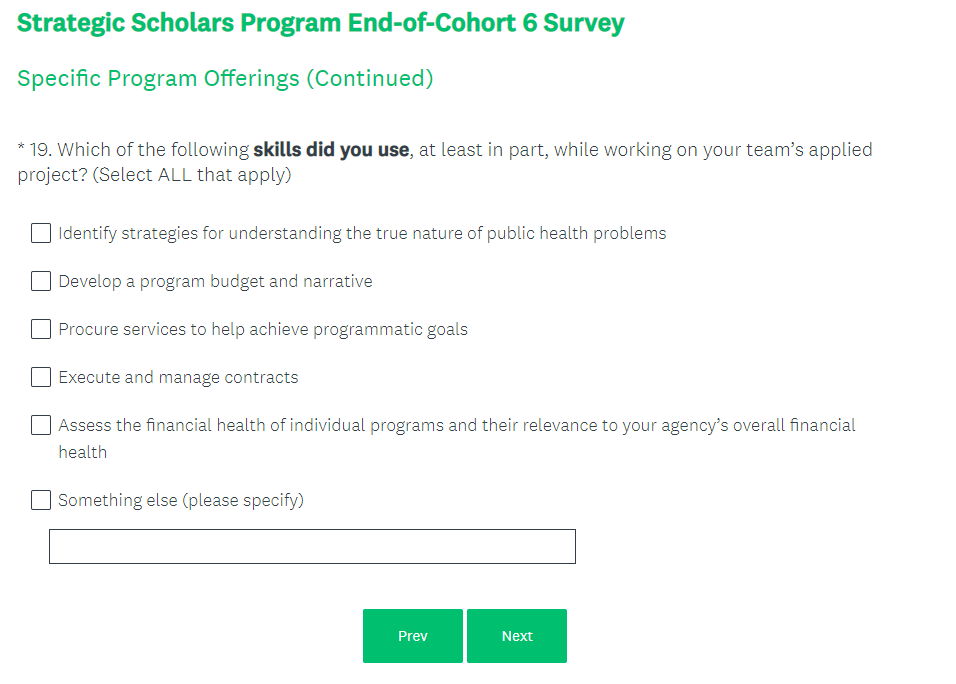This screenshot has width=956, height=684.
Task: Check the 'Identify strategies for understanding' checkbox
Action: [x=41, y=233]
